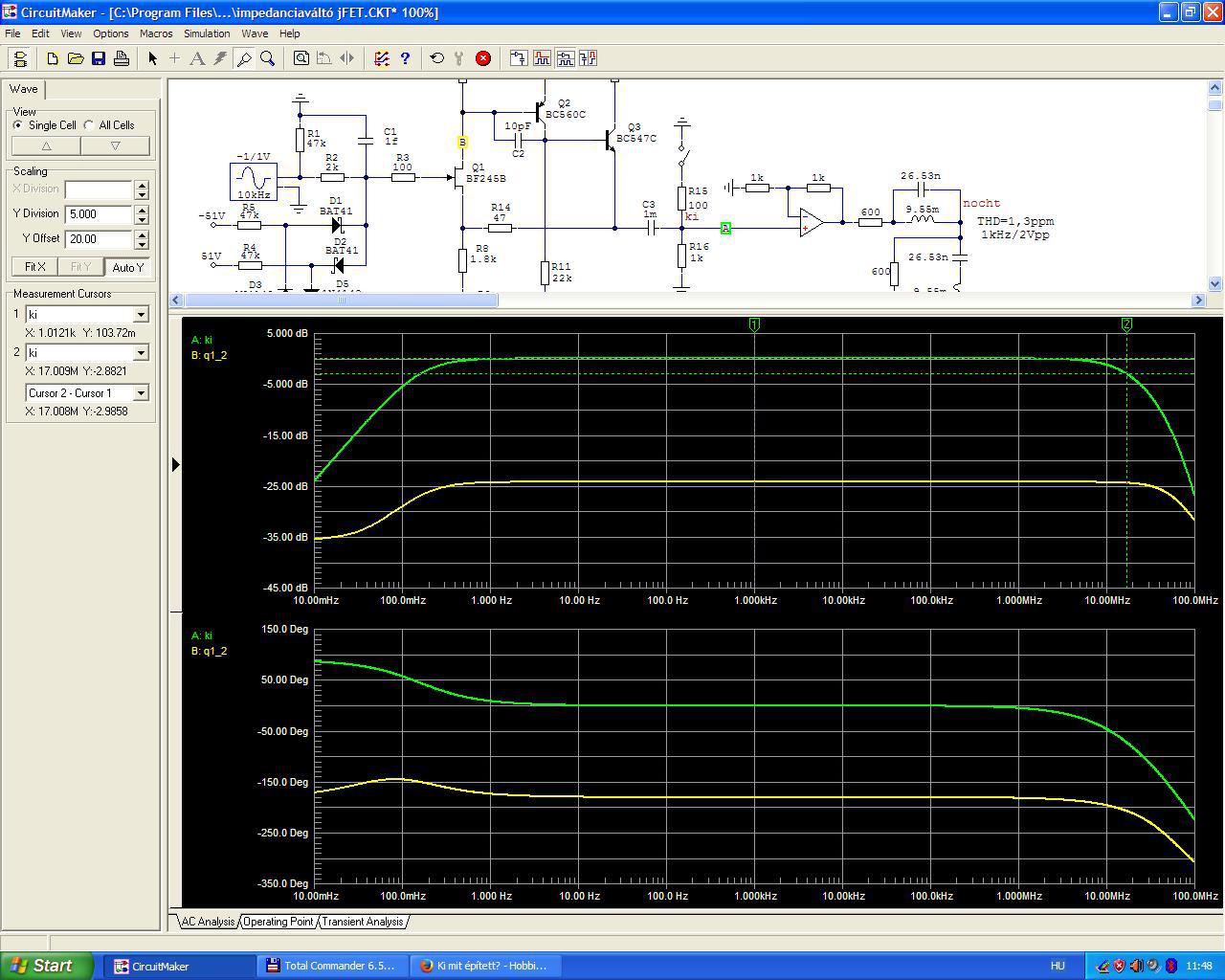Viewport: 1225px width, 980px height.
Task: Click inside the Y Division input field
Action: coord(98,214)
